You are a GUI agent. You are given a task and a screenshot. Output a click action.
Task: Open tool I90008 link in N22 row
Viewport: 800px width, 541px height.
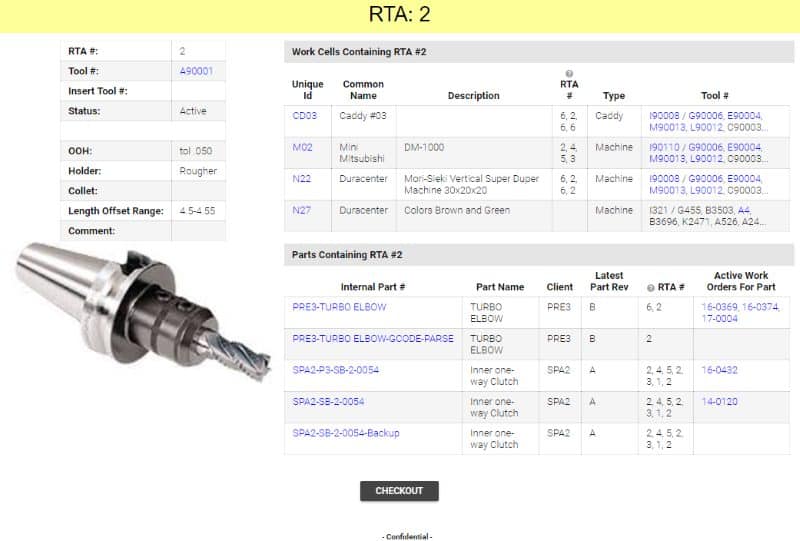tap(664, 179)
